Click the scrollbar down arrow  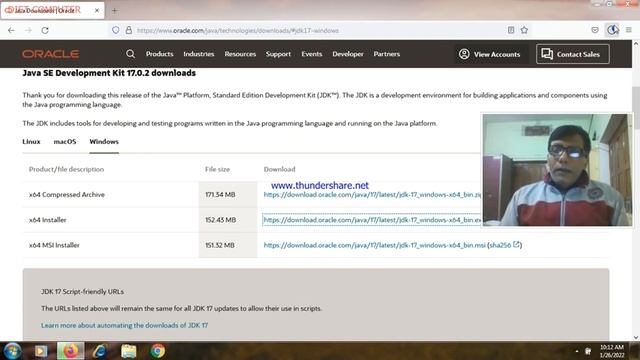click(x=636, y=338)
